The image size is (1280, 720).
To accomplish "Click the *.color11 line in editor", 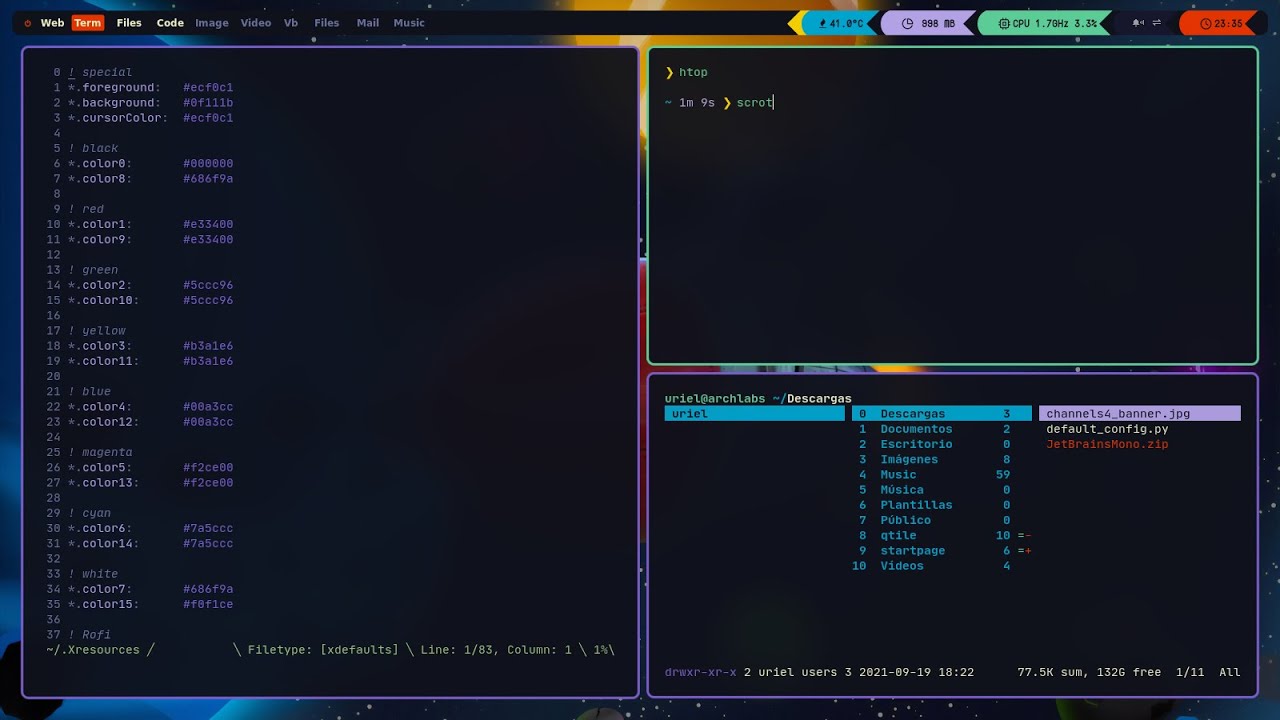I will [x=150, y=361].
